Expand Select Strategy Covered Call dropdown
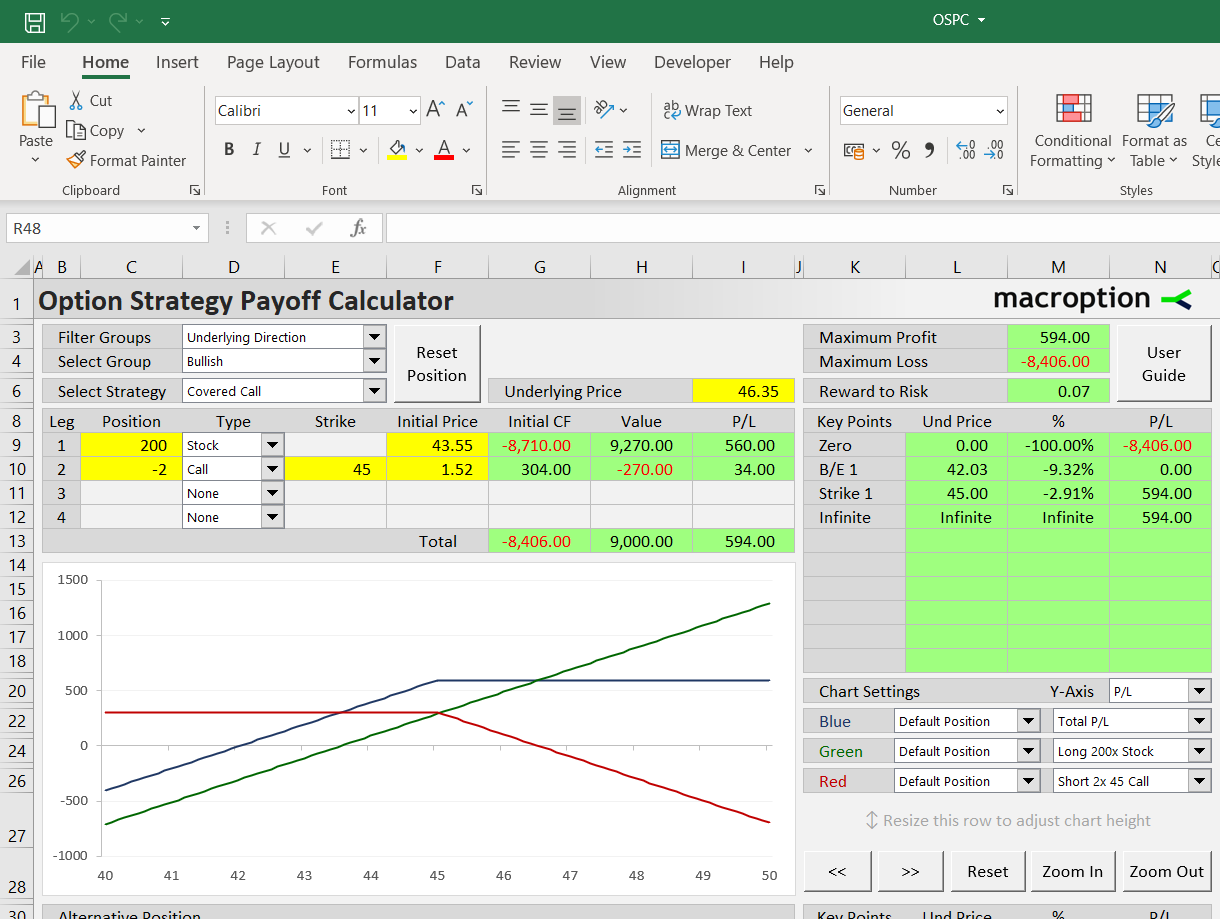Viewport: 1220px width, 919px height. pyautogui.click(x=375, y=391)
